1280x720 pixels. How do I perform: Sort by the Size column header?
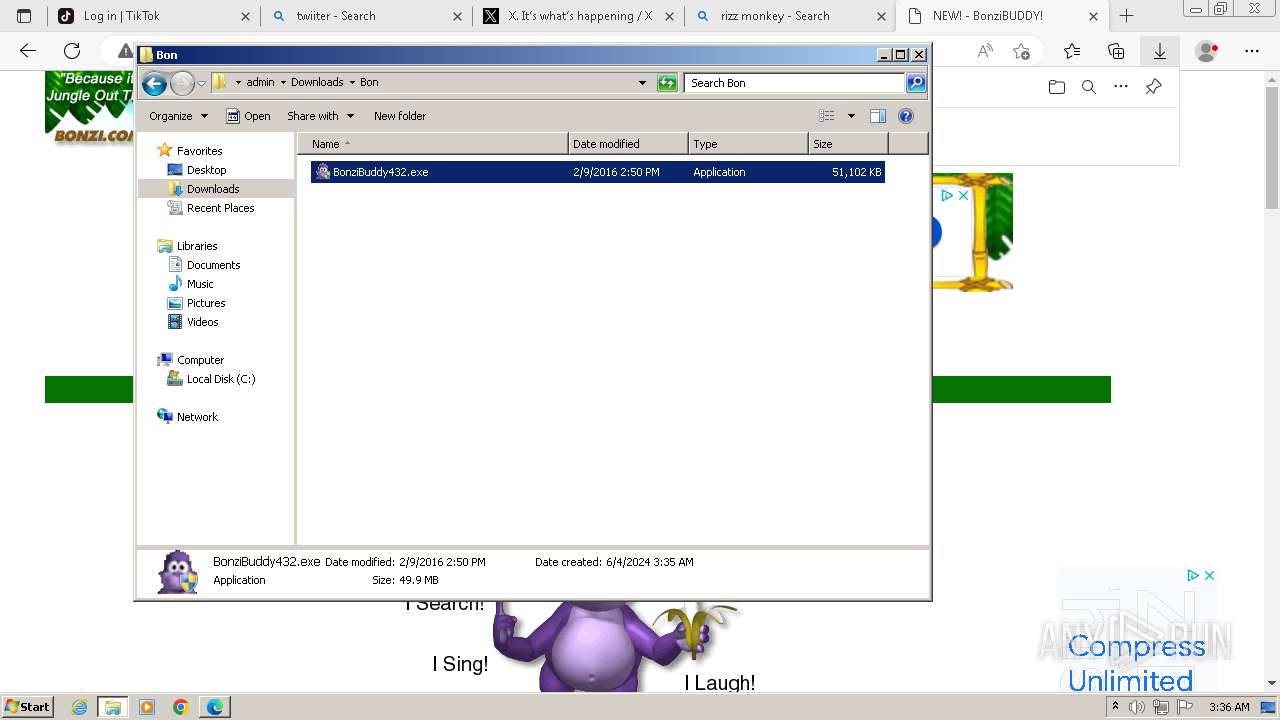[848, 144]
